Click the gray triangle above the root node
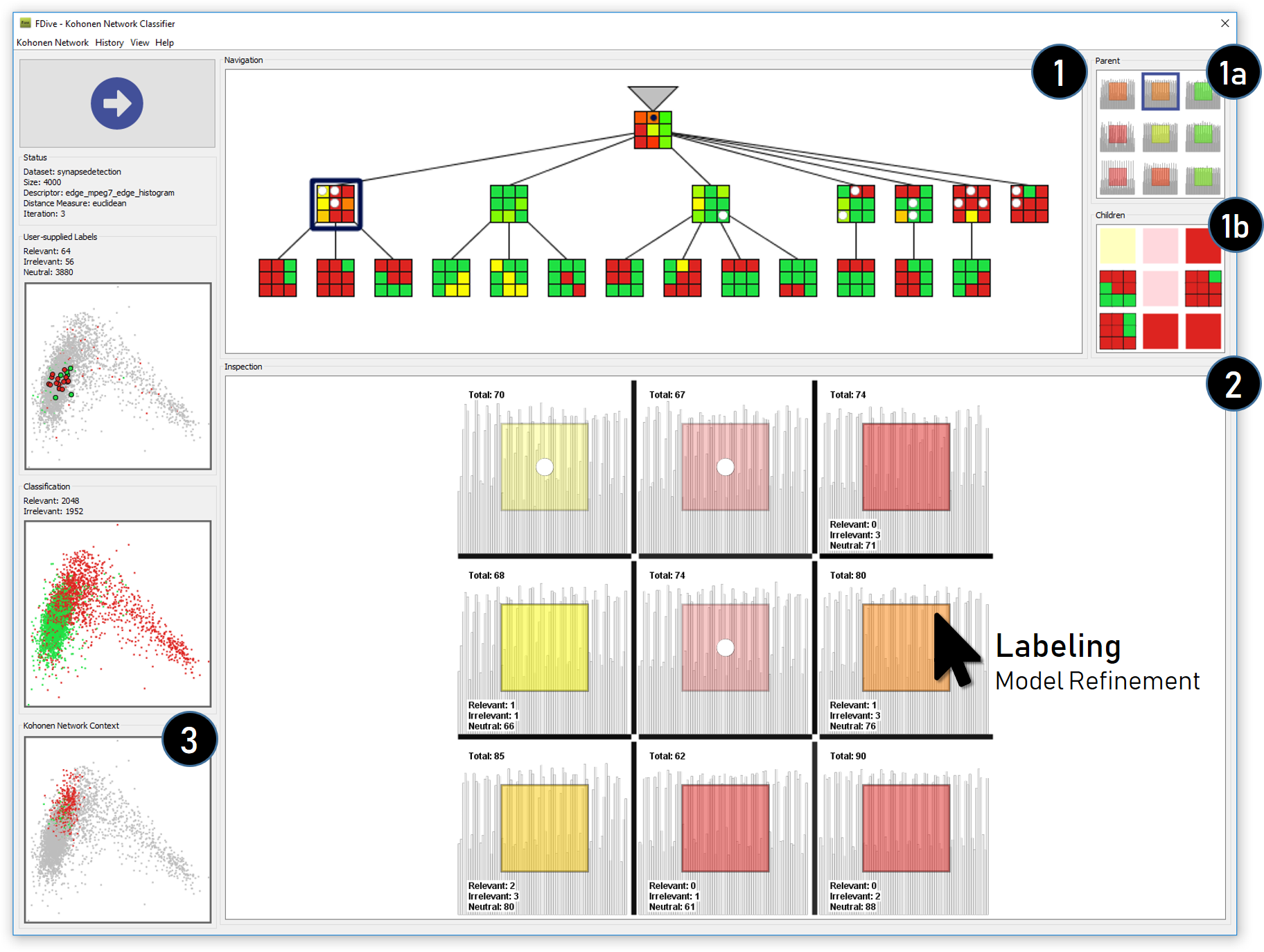The image size is (1264, 952). point(653,97)
